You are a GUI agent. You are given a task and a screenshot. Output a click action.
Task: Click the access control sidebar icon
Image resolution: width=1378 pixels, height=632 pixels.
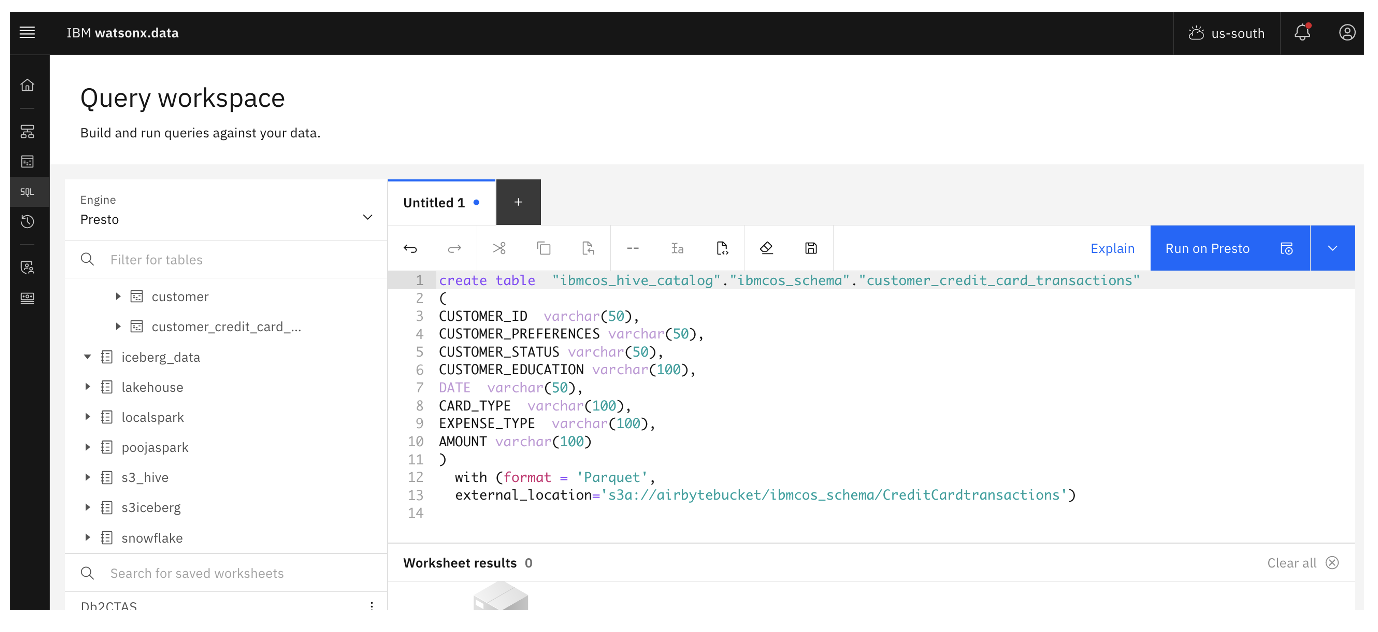click(28, 266)
